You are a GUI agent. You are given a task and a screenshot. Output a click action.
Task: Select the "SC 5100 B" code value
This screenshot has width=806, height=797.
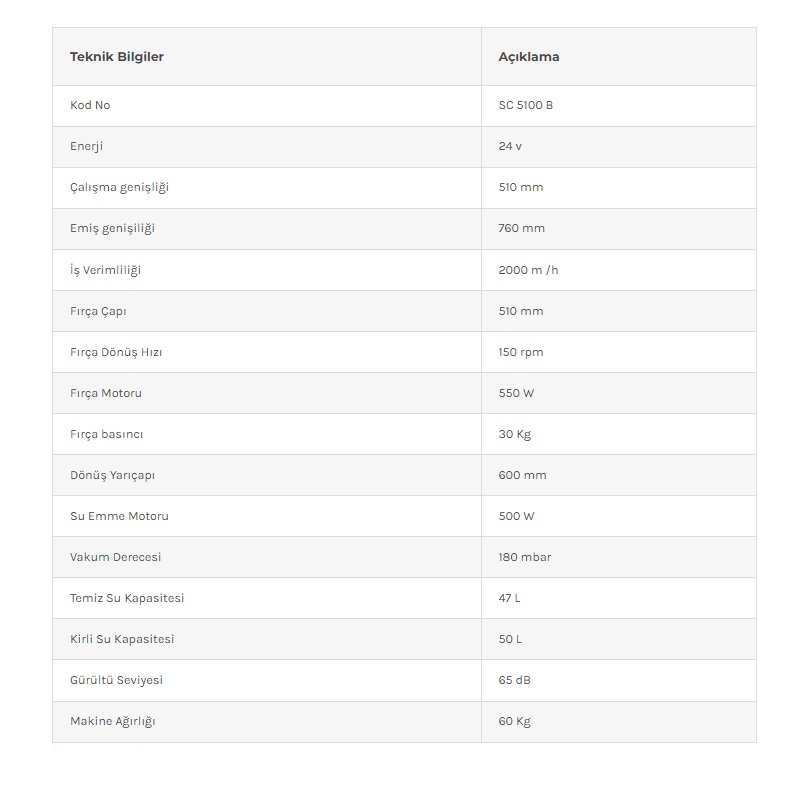click(x=525, y=105)
